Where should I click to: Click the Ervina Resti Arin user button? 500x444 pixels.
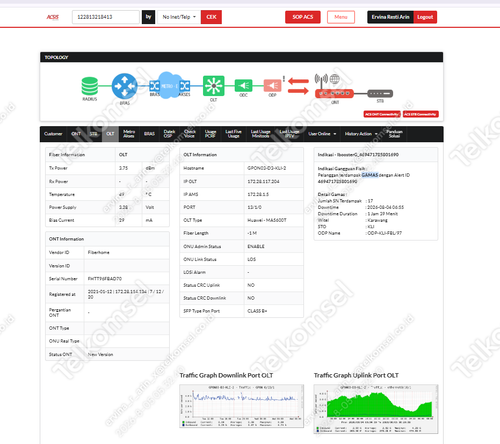(x=390, y=17)
